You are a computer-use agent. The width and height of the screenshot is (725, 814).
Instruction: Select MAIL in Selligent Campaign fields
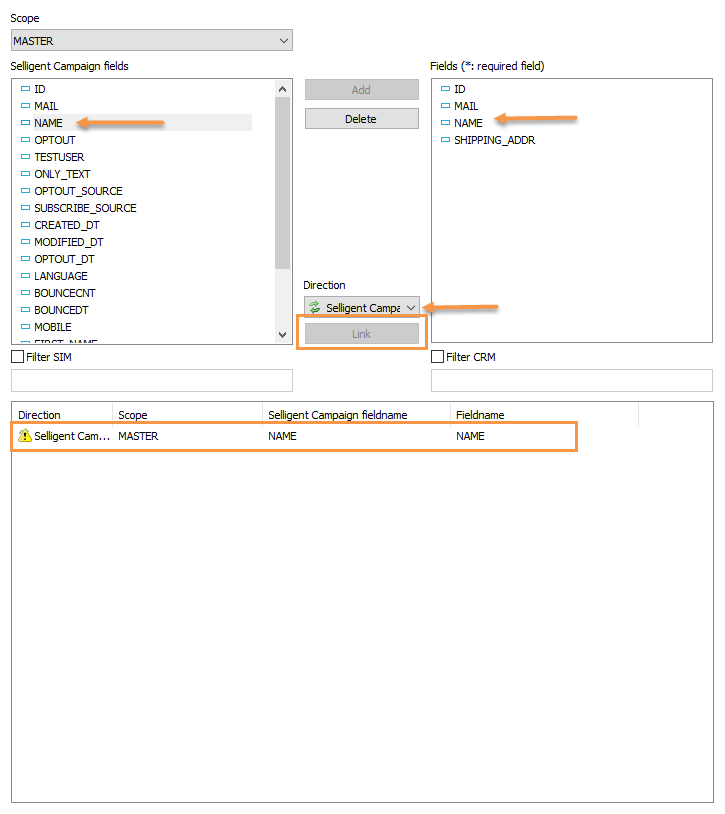[x=46, y=106]
